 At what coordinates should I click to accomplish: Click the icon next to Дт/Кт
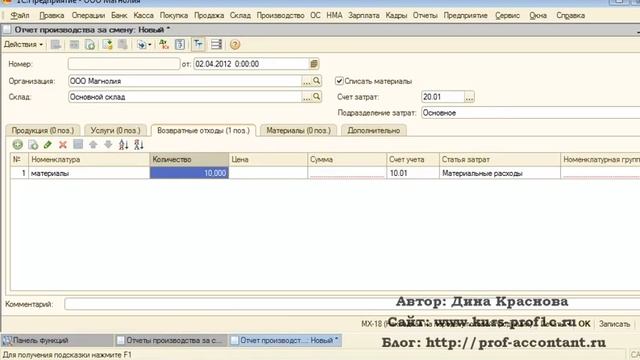coord(180,44)
